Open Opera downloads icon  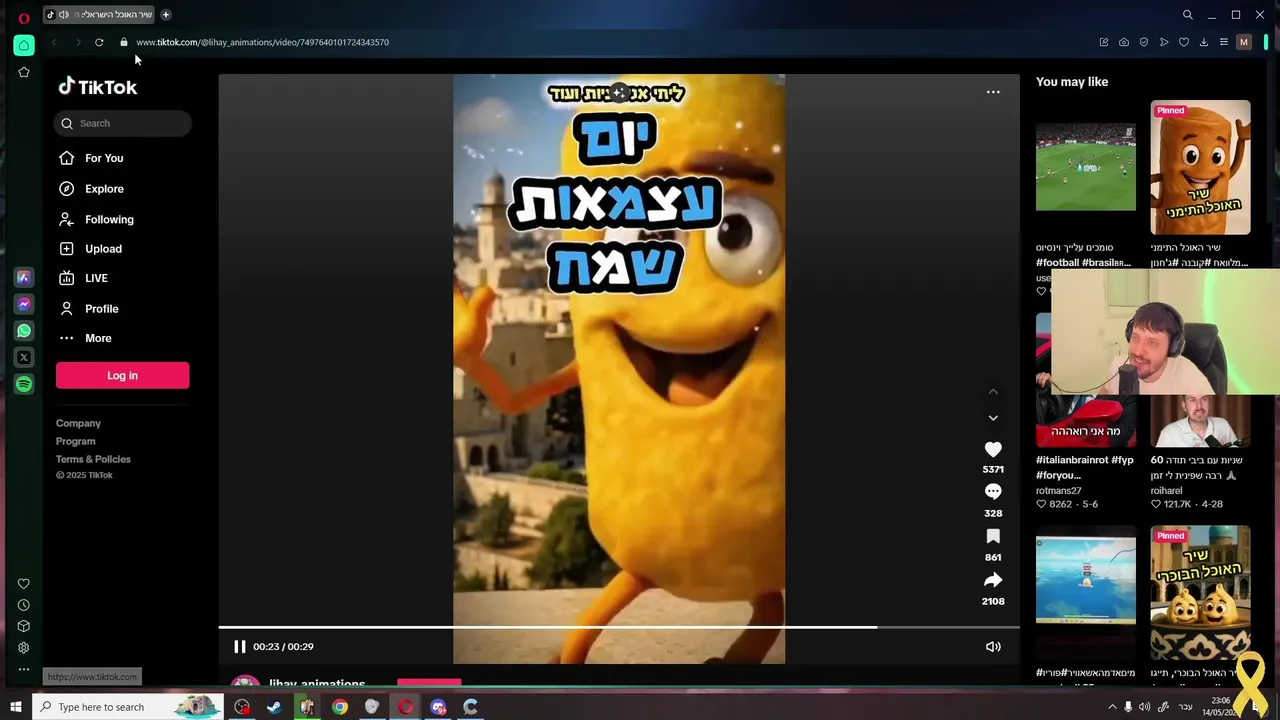(x=1204, y=42)
